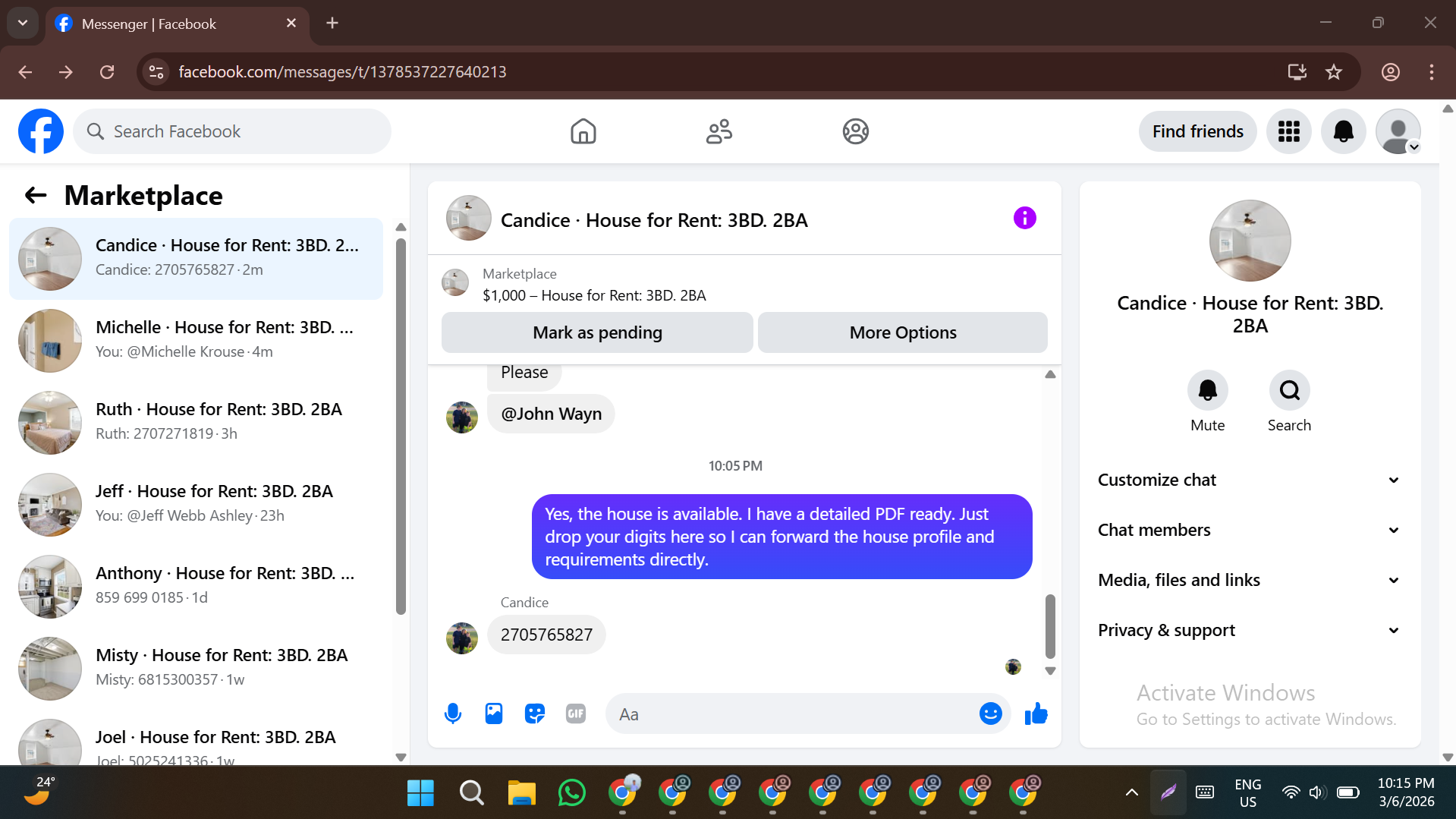Screen dimensions: 1456x819
Task: Open taskbar clock showing 10:15 PM
Action: coord(1406,792)
